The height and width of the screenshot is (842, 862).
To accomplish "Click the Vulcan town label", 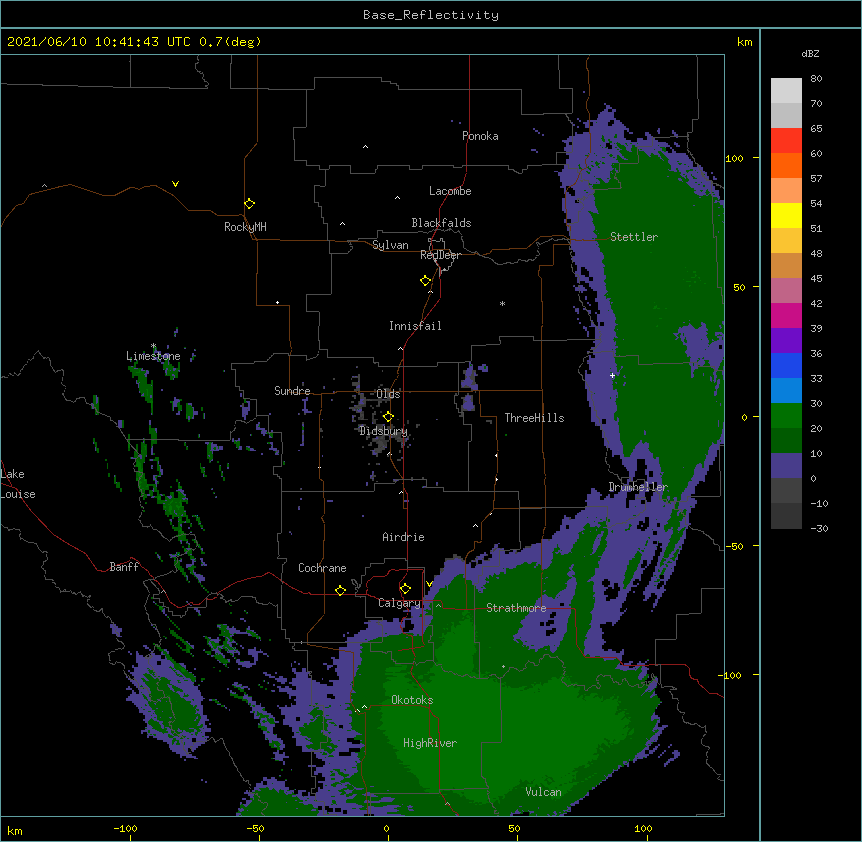I will 543,792.
